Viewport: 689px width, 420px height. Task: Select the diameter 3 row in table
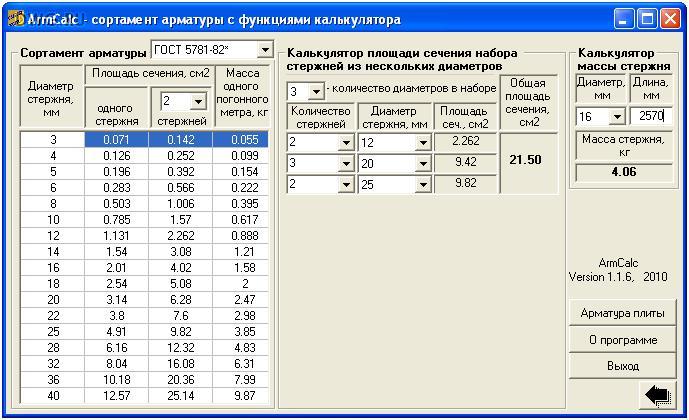(53, 140)
